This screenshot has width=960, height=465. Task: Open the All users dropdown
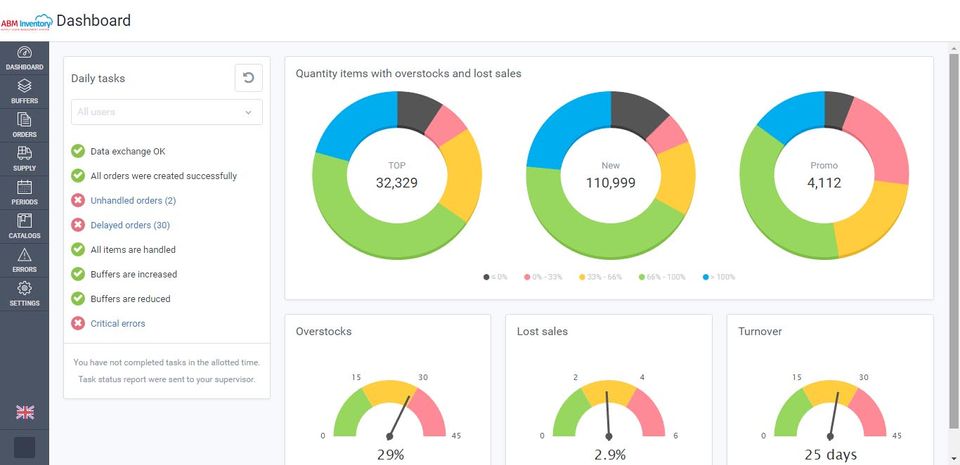click(167, 112)
